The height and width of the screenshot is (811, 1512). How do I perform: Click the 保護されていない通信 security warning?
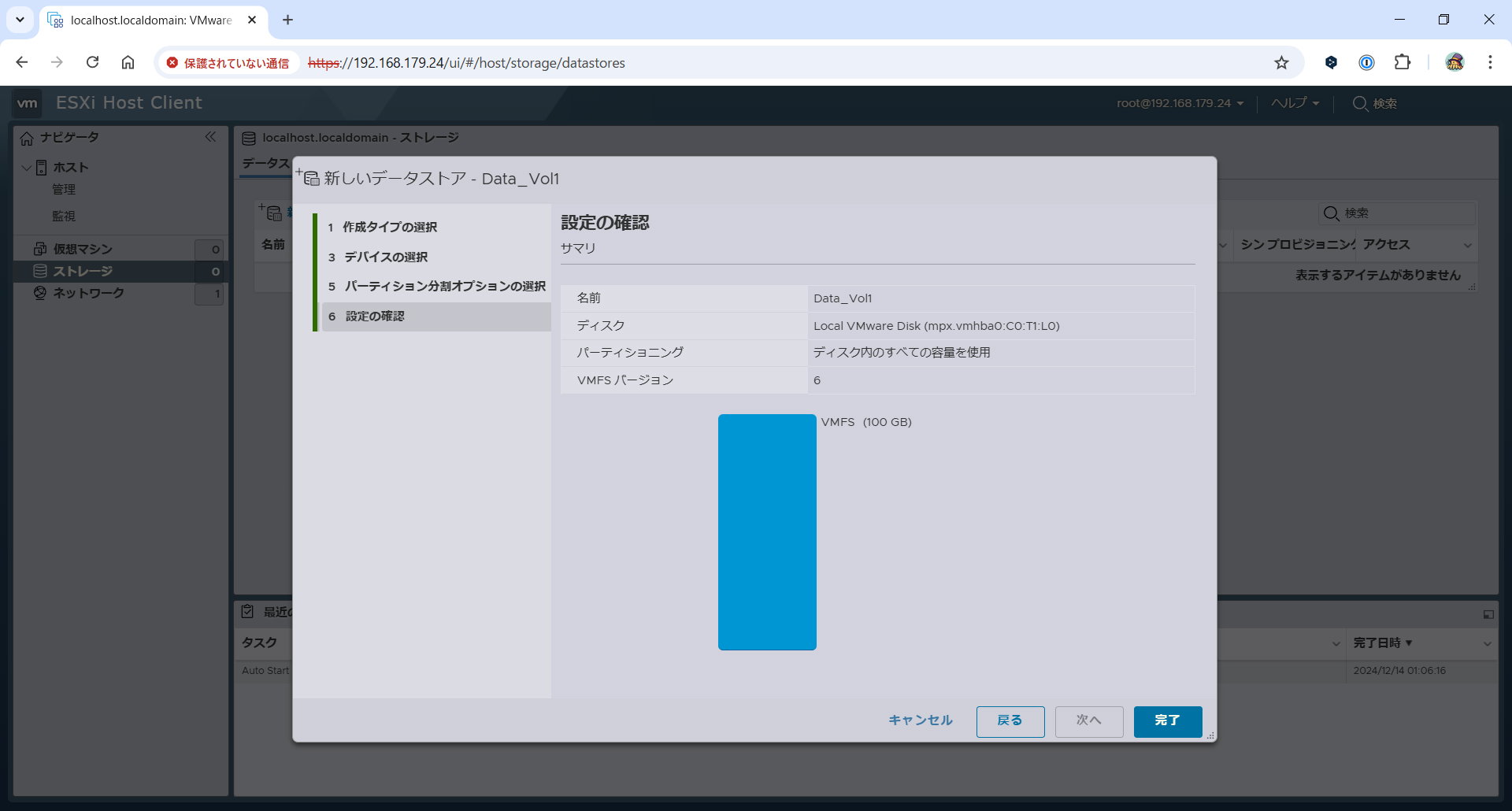tap(228, 63)
